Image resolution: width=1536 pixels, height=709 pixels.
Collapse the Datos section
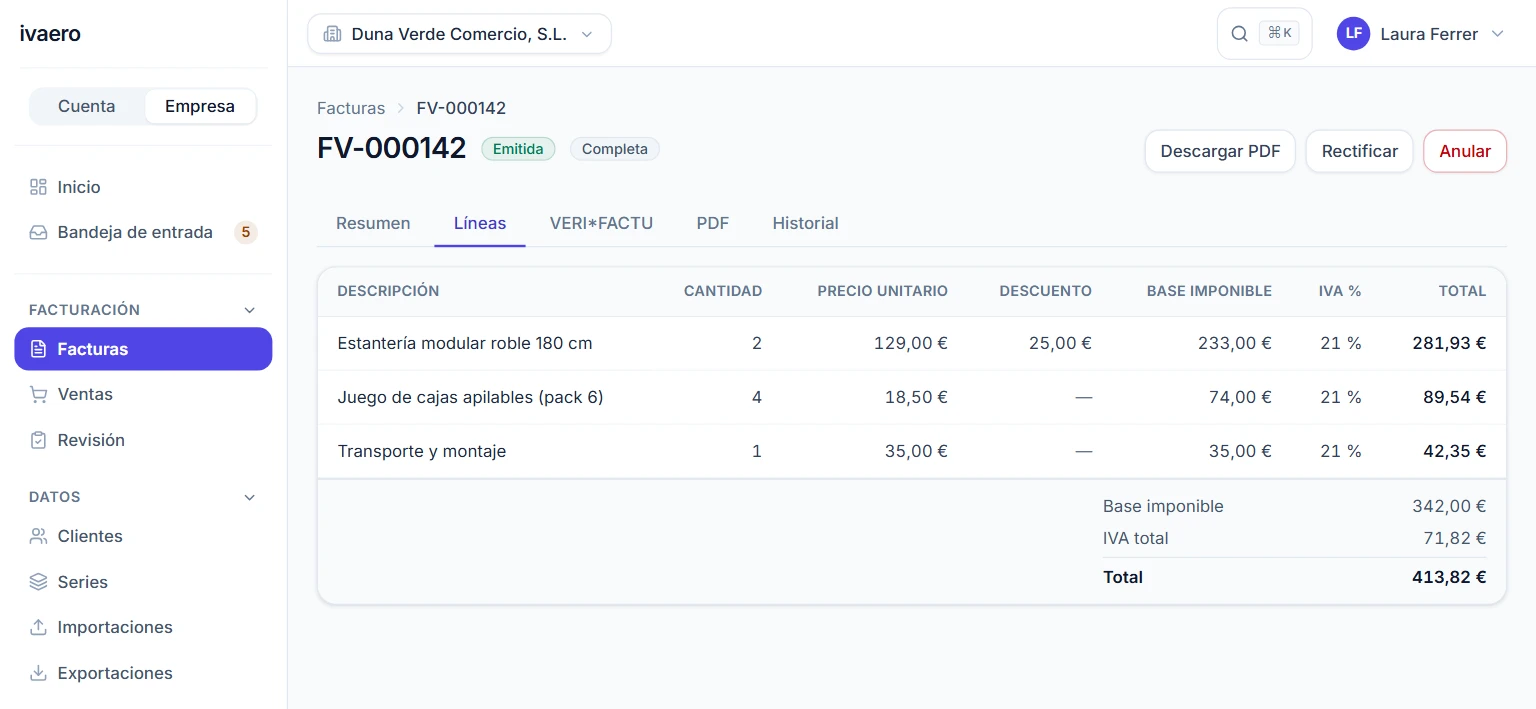click(x=250, y=497)
